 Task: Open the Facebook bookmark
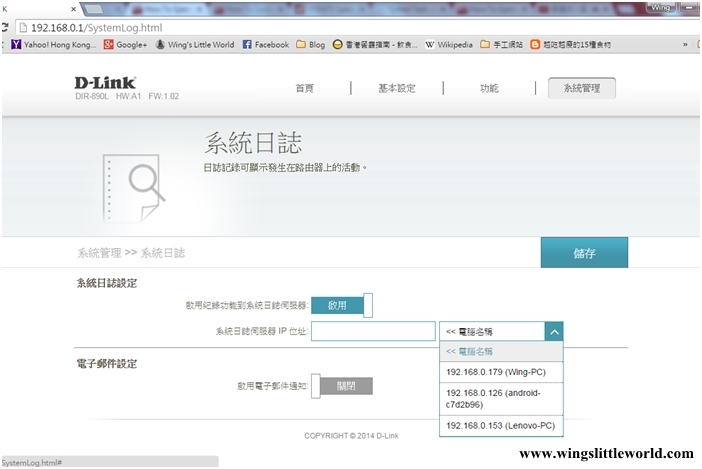pos(266,45)
